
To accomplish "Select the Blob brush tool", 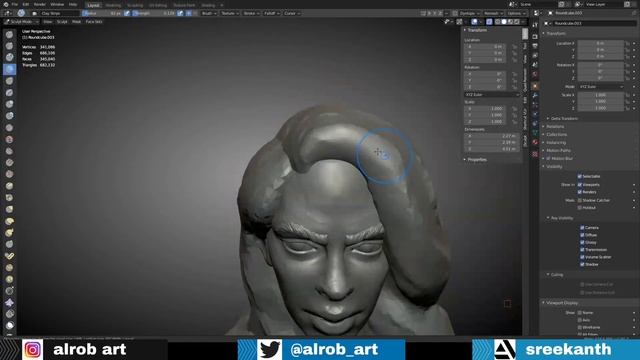I will click(x=9, y=116).
